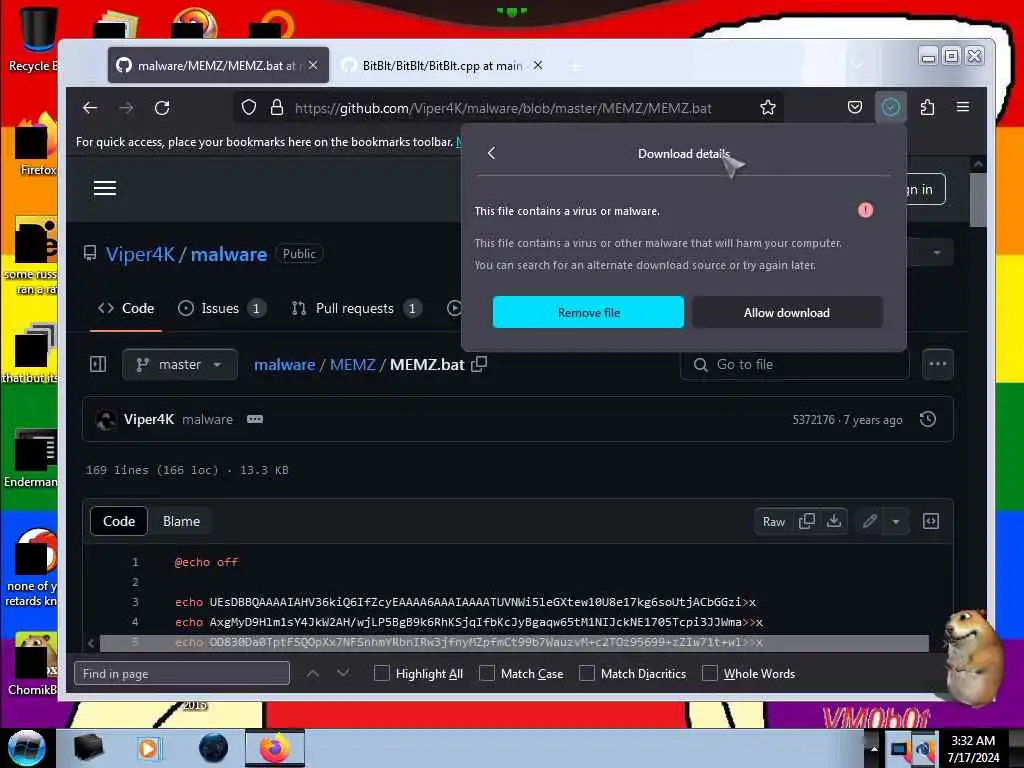Focus the Find in page field

click(x=182, y=673)
